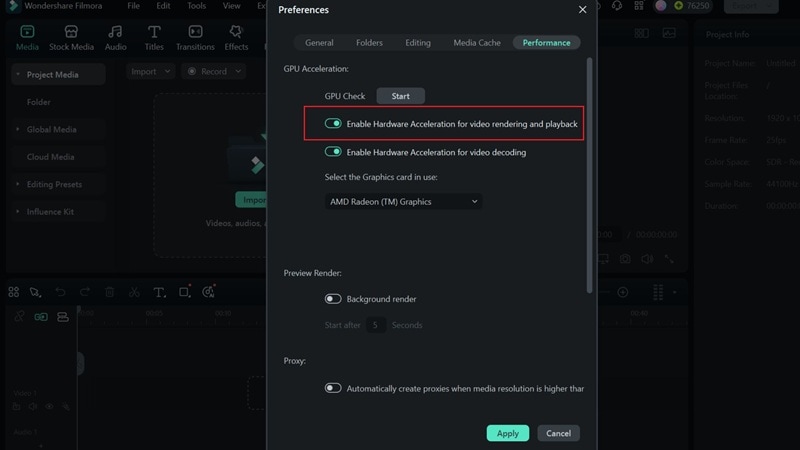Click the undo icon in timeline toolbar
The width and height of the screenshot is (800, 450).
pos(60,292)
